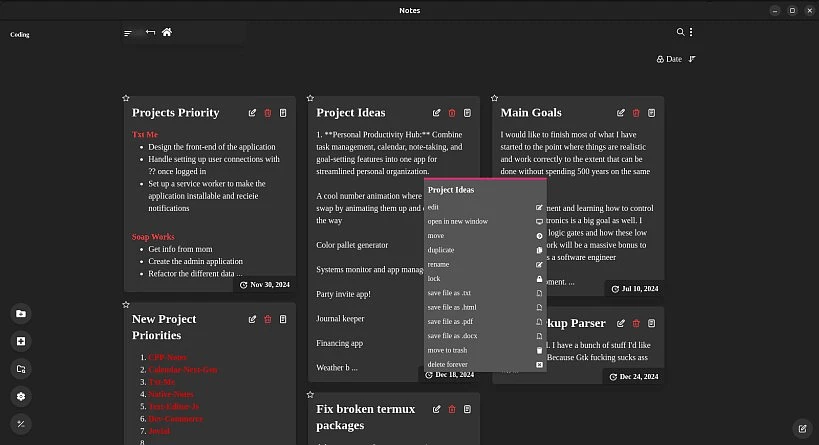Click the bottom sidebar percent-style icon

pyautogui.click(x=21, y=424)
